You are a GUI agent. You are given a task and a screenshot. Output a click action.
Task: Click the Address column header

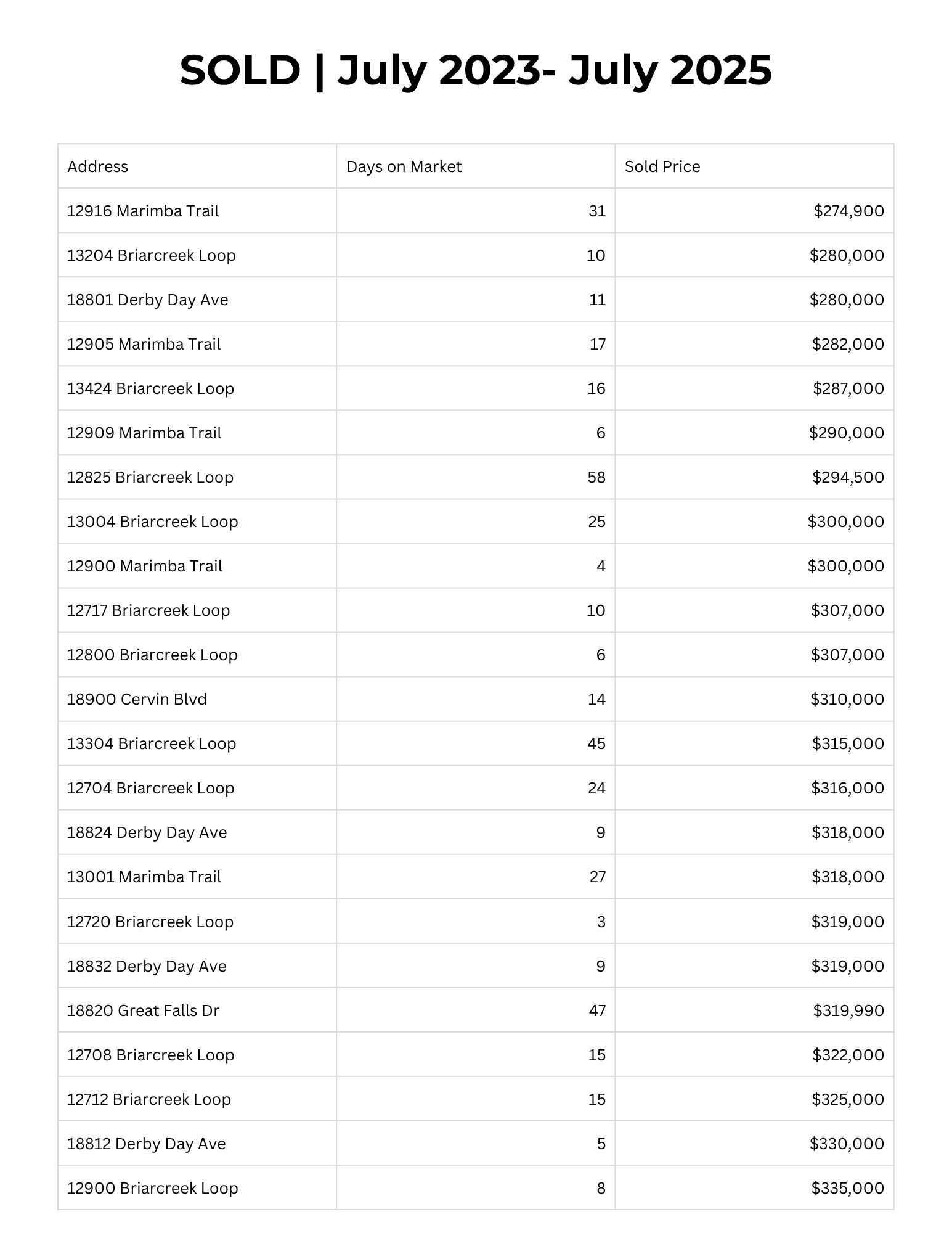(x=98, y=166)
